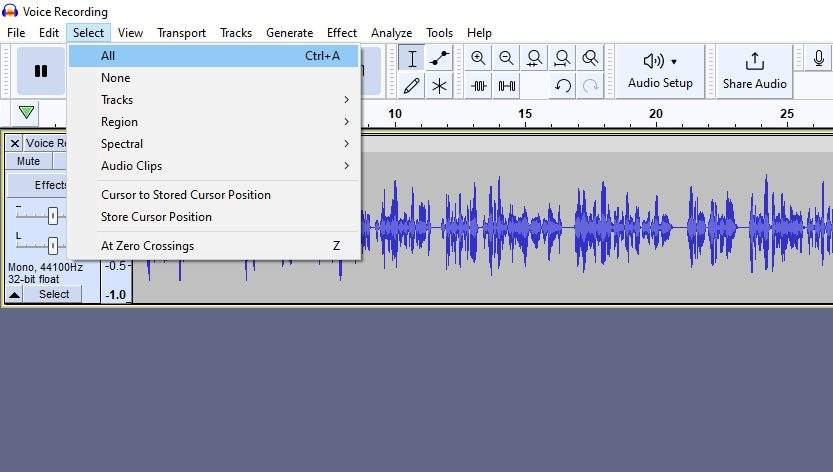Click the Pause playback button
Image resolution: width=833 pixels, height=472 pixels.
[41, 71]
